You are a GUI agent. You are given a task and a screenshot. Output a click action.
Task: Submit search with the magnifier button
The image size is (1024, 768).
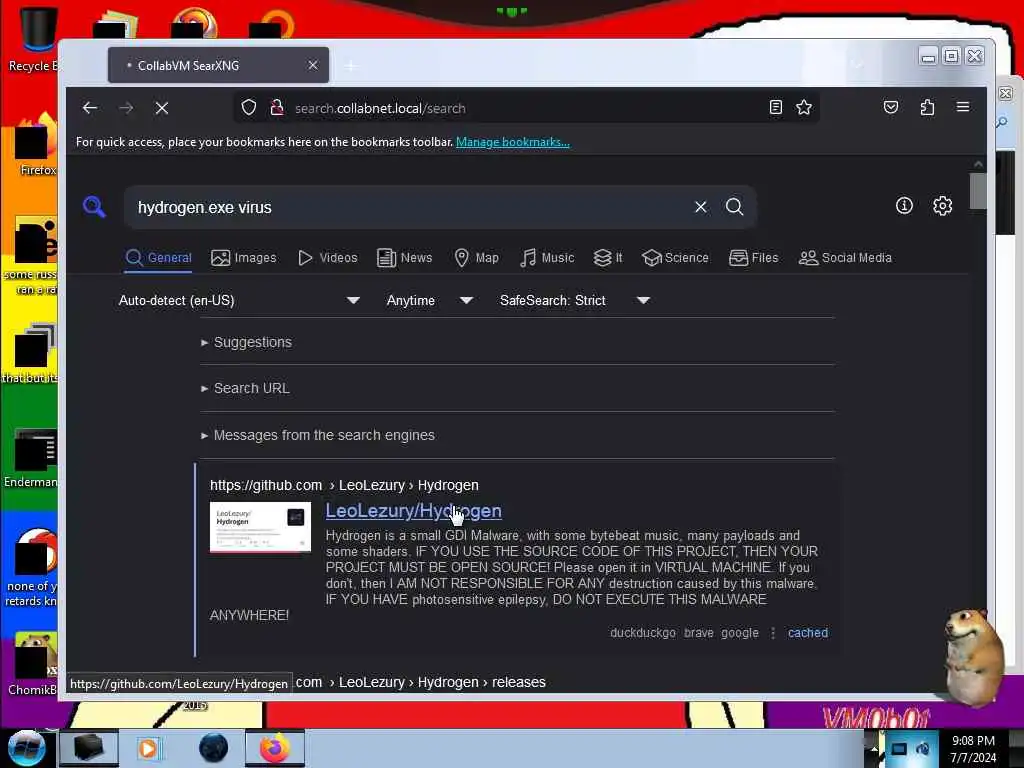[735, 207]
